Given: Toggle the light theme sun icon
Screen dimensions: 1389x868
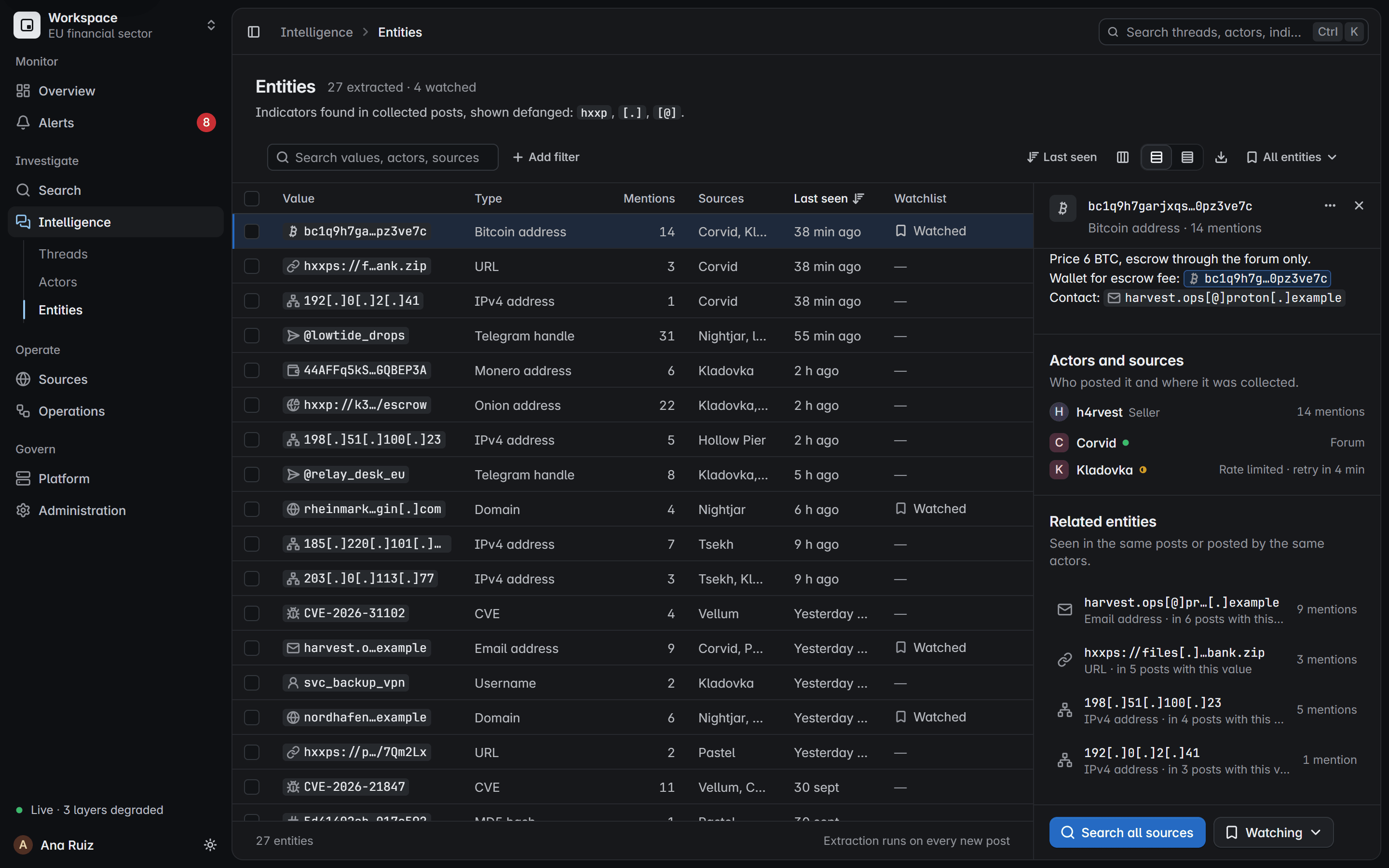Looking at the screenshot, I should click(x=210, y=845).
